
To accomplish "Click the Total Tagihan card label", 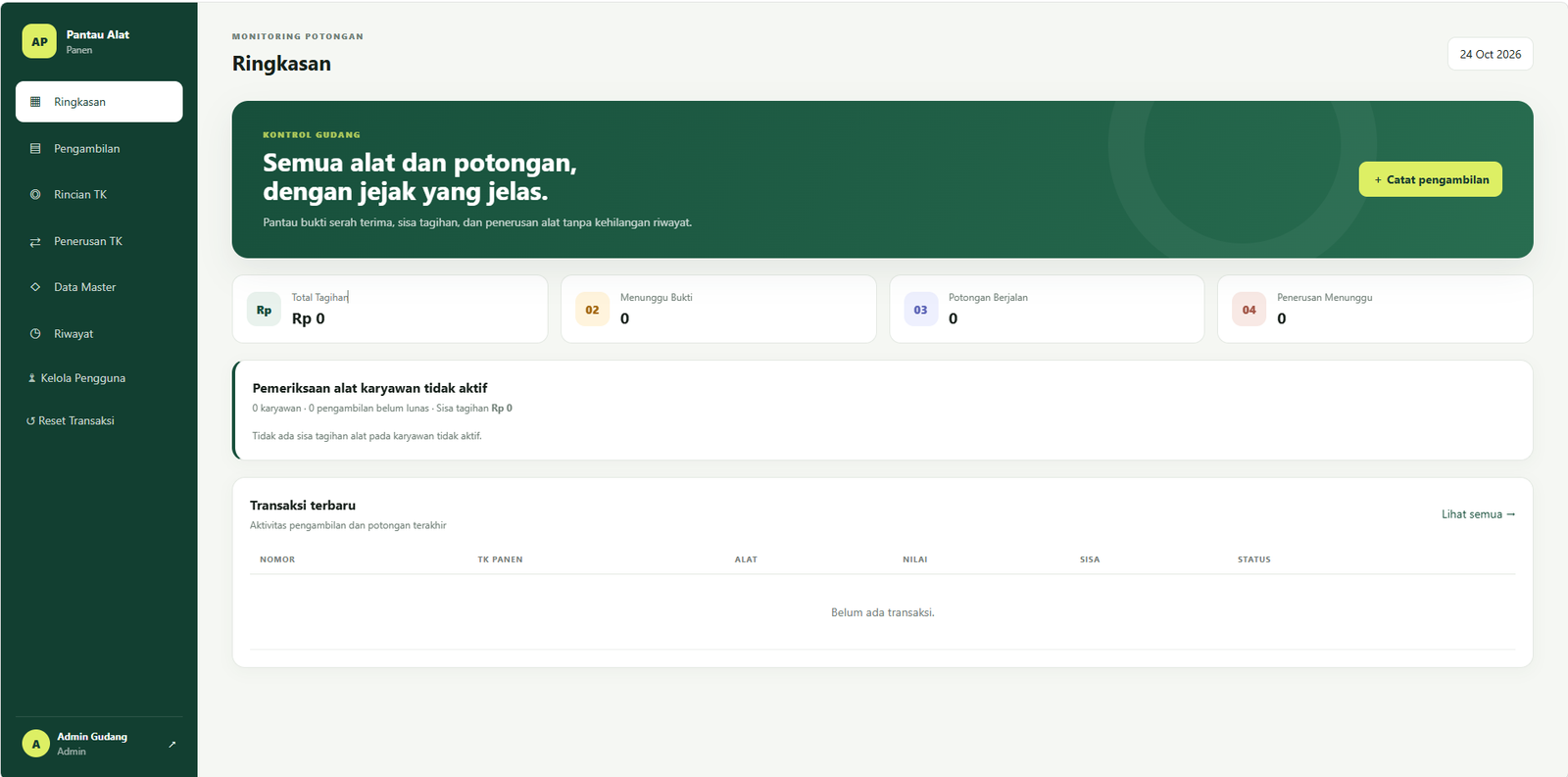I will coord(319,298).
